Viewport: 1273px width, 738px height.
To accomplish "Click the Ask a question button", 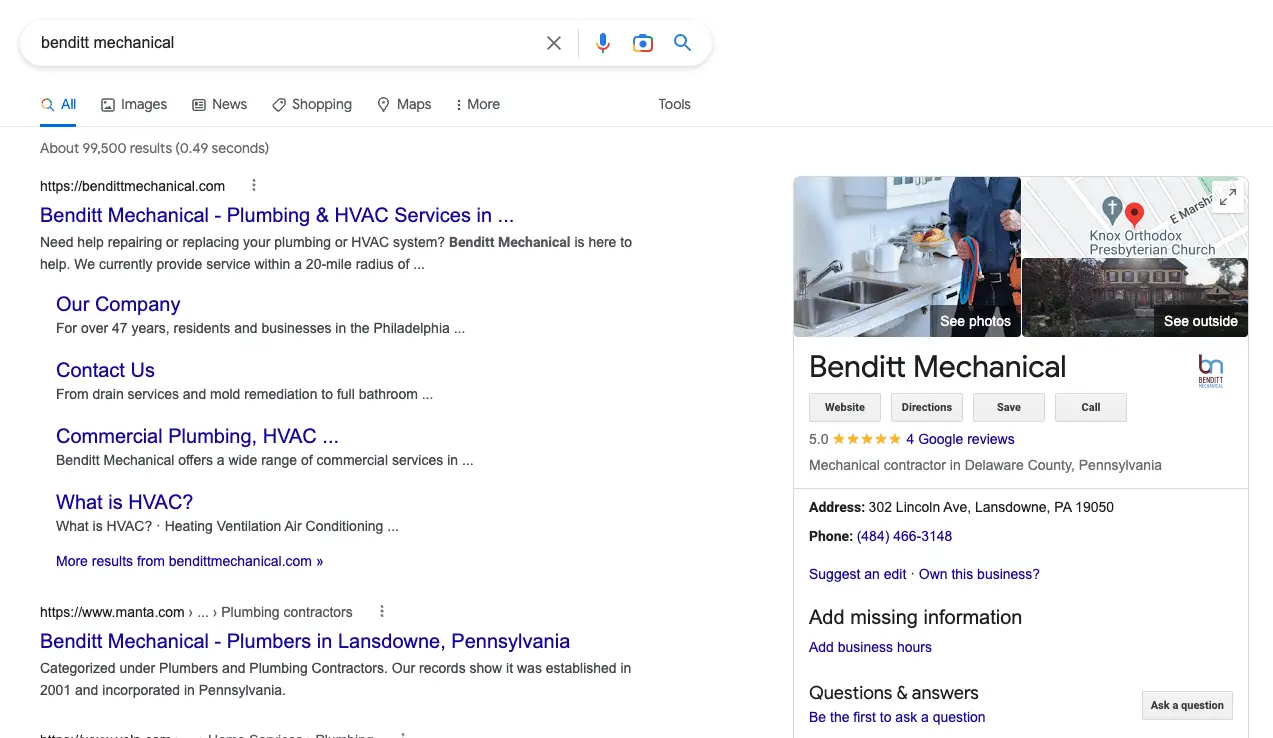I will pyautogui.click(x=1187, y=705).
